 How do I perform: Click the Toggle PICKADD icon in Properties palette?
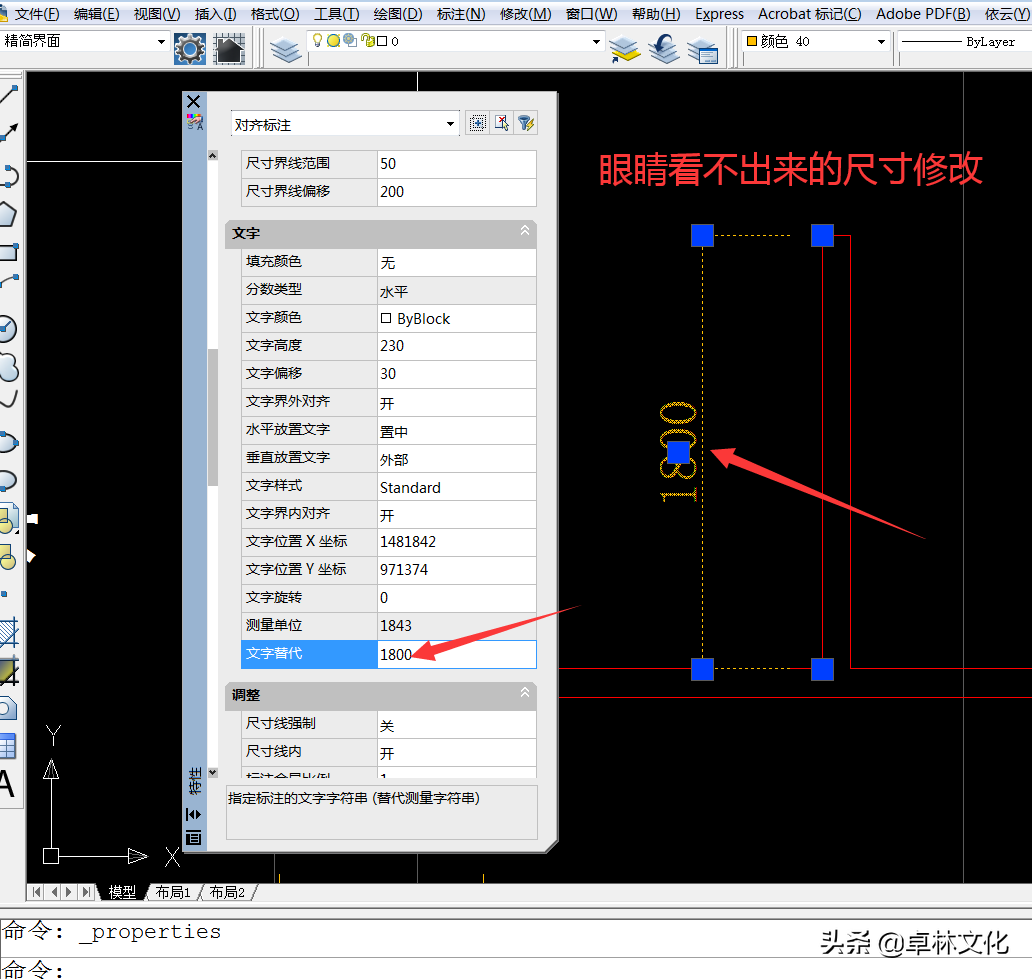click(478, 122)
